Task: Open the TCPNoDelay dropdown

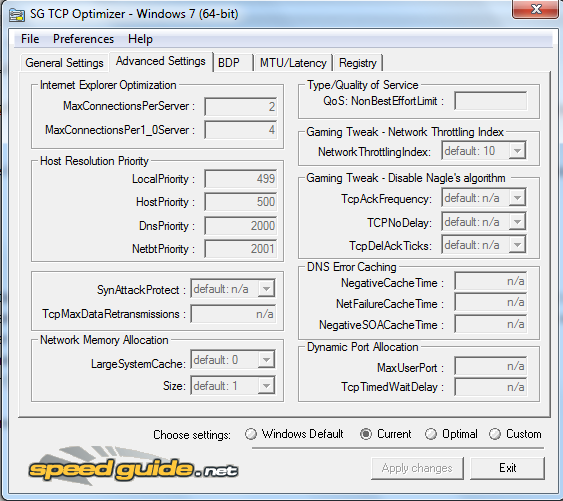Action: pos(484,222)
